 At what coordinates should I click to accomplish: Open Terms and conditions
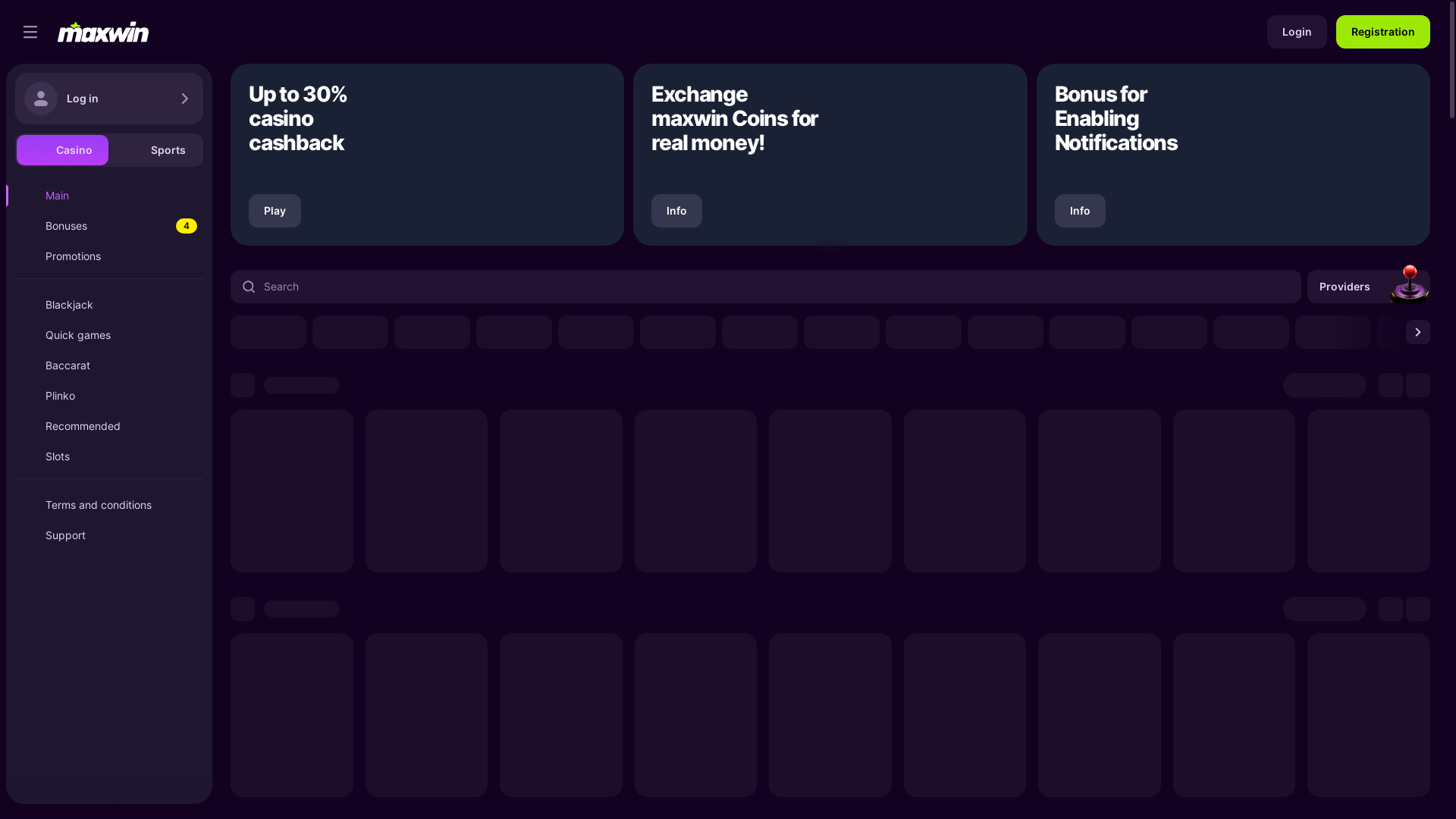click(109, 505)
